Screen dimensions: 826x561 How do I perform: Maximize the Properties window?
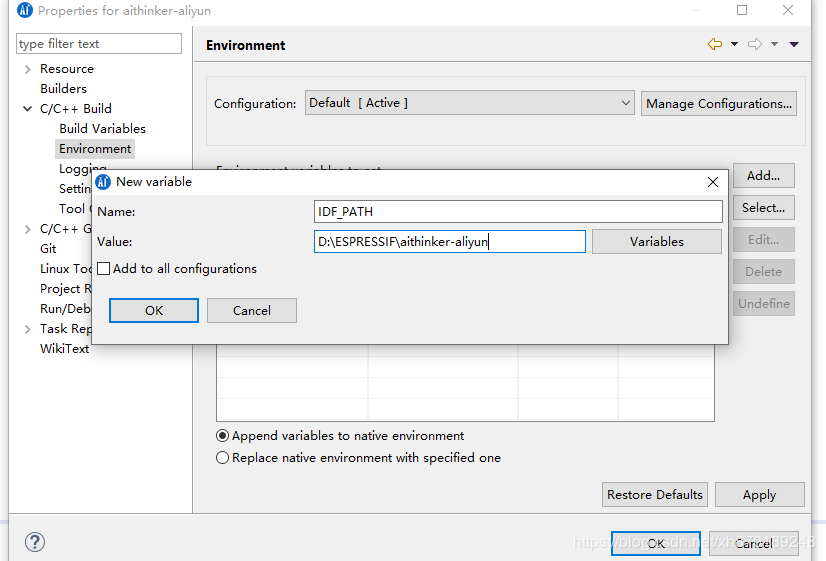pos(742,10)
